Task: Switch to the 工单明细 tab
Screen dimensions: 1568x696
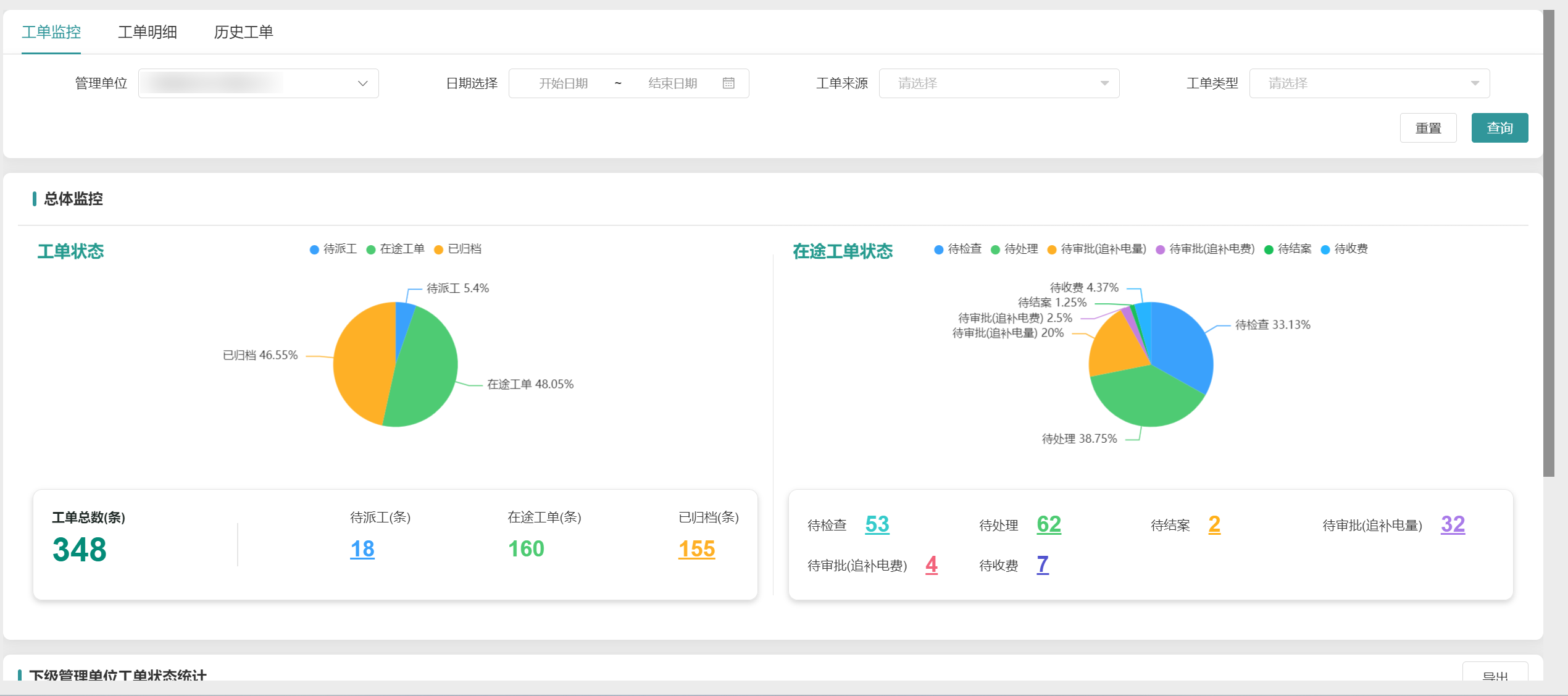Action: tap(148, 32)
